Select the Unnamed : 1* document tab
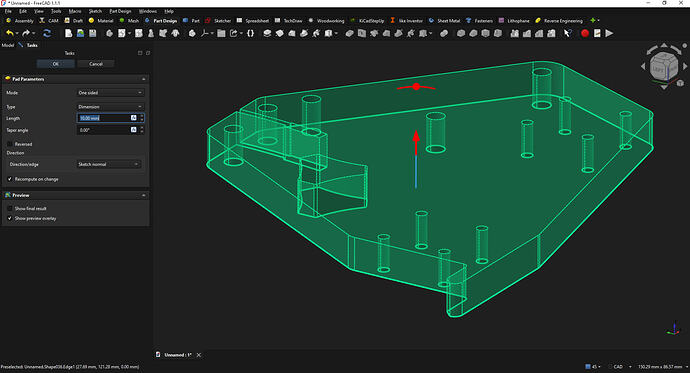 178,355
